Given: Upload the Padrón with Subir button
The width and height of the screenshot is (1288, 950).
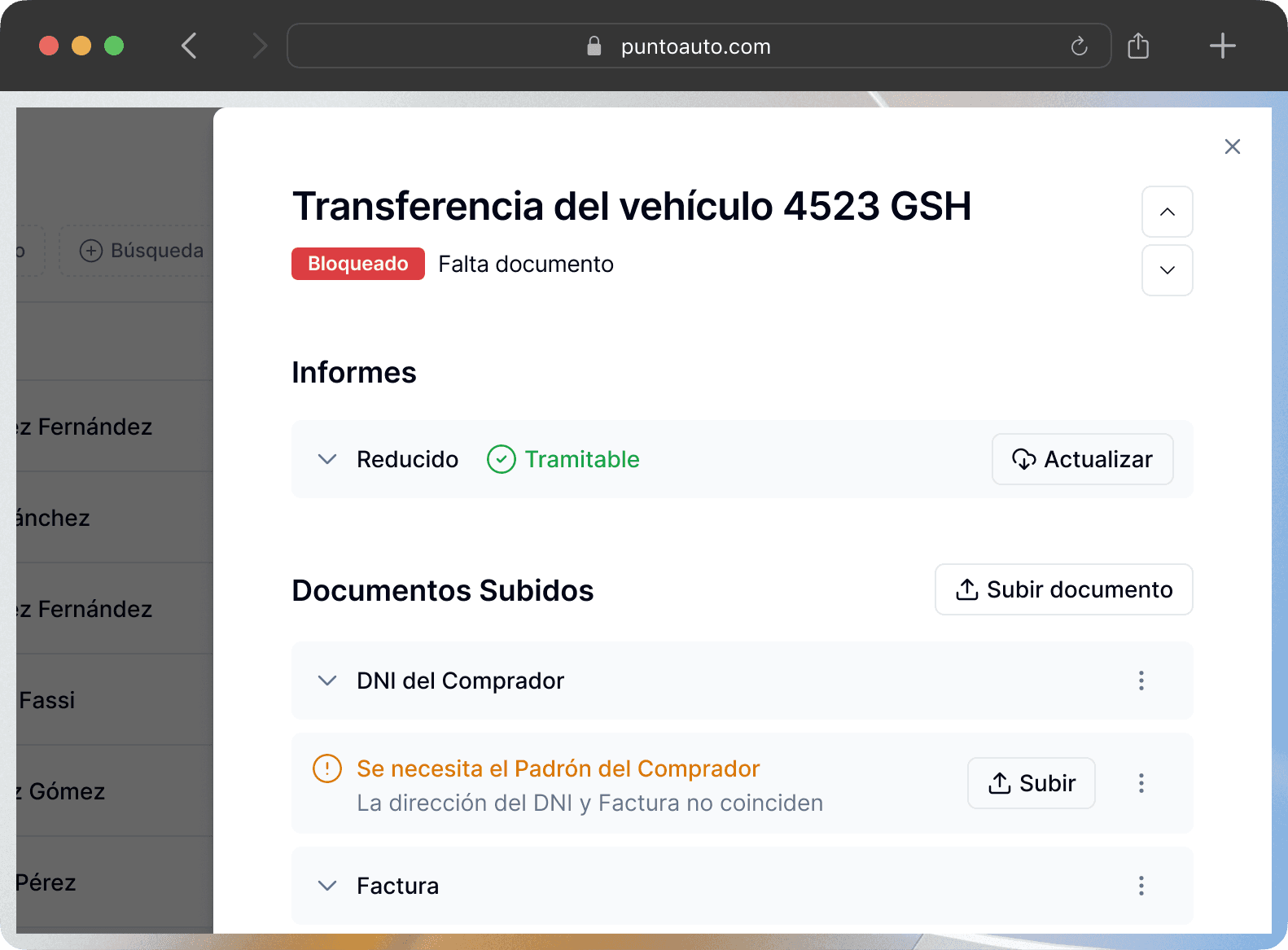Looking at the screenshot, I should tap(1032, 783).
